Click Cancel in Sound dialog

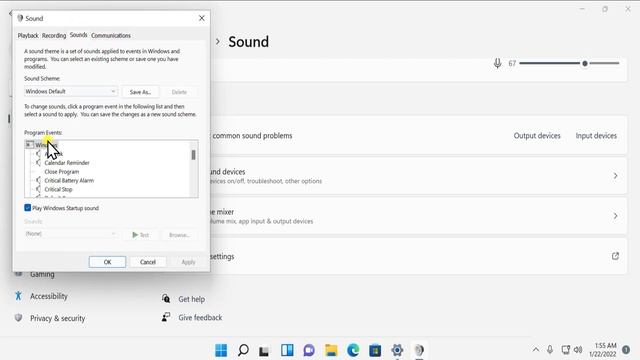click(x=148, y=262)
